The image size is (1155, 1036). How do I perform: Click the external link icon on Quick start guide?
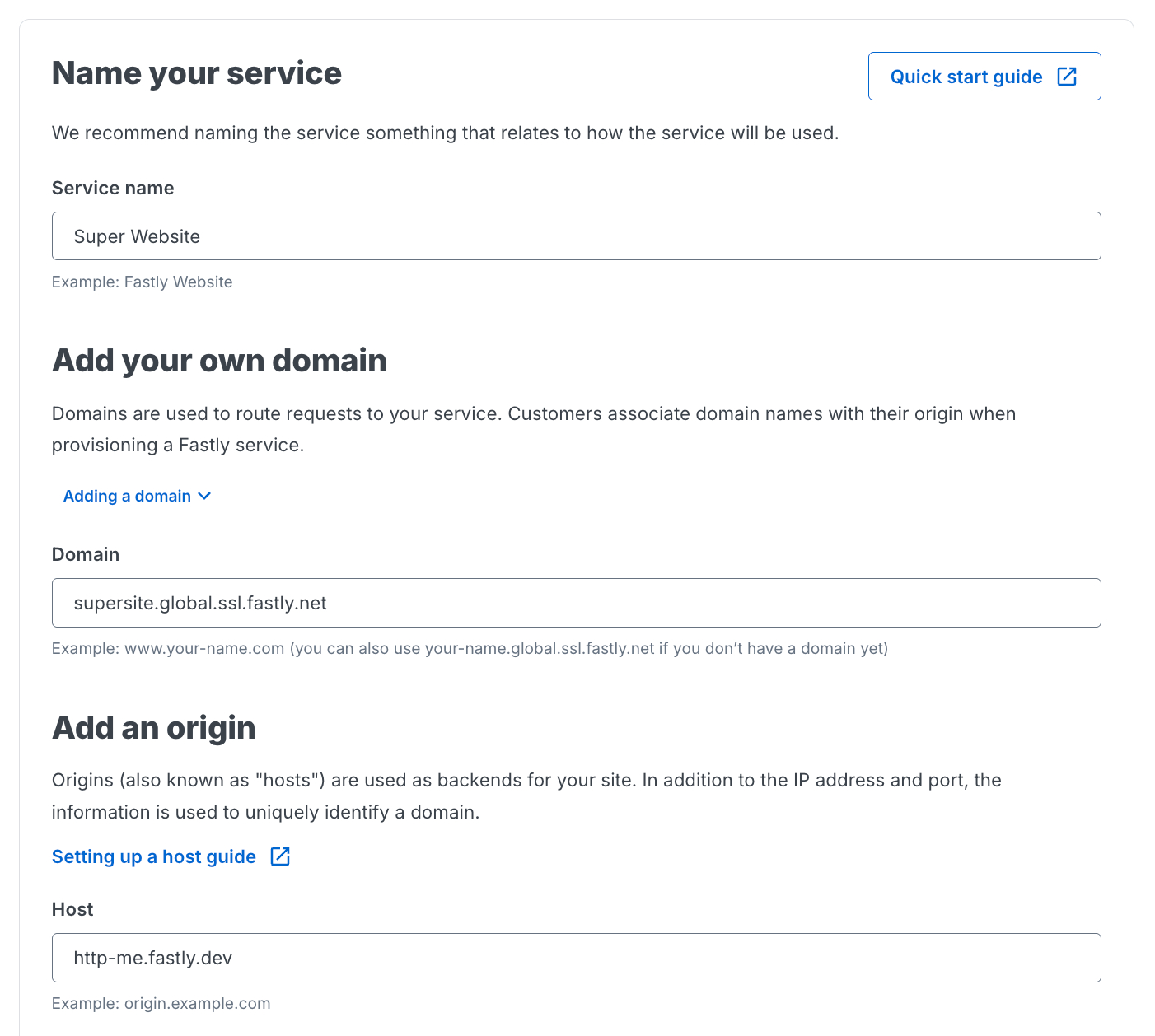tap(1067, 76)
